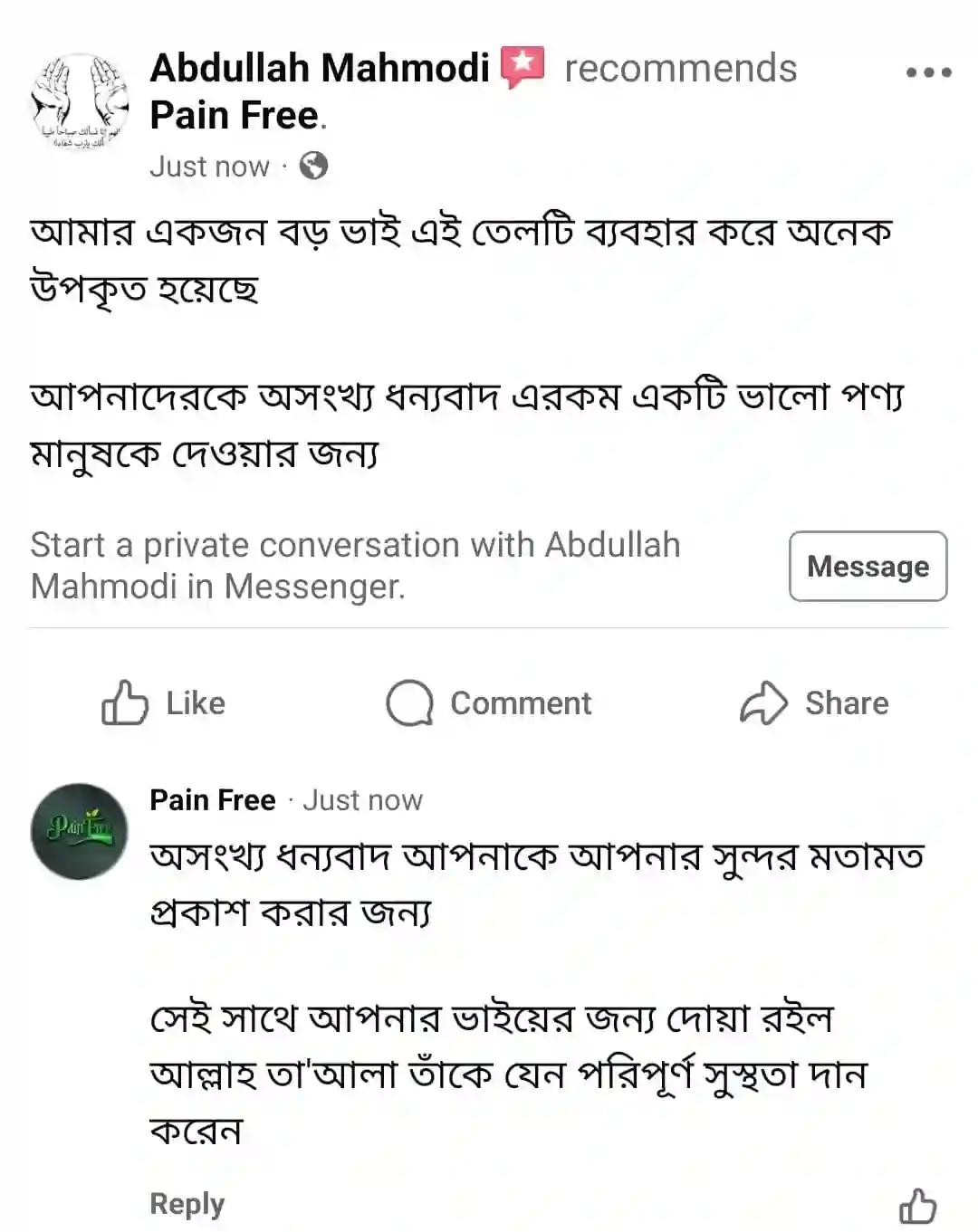Image resolution: width=978 pixels, height=1232 pixels.
Task: Open the three-dot post options menu
Action: [928, 72]
